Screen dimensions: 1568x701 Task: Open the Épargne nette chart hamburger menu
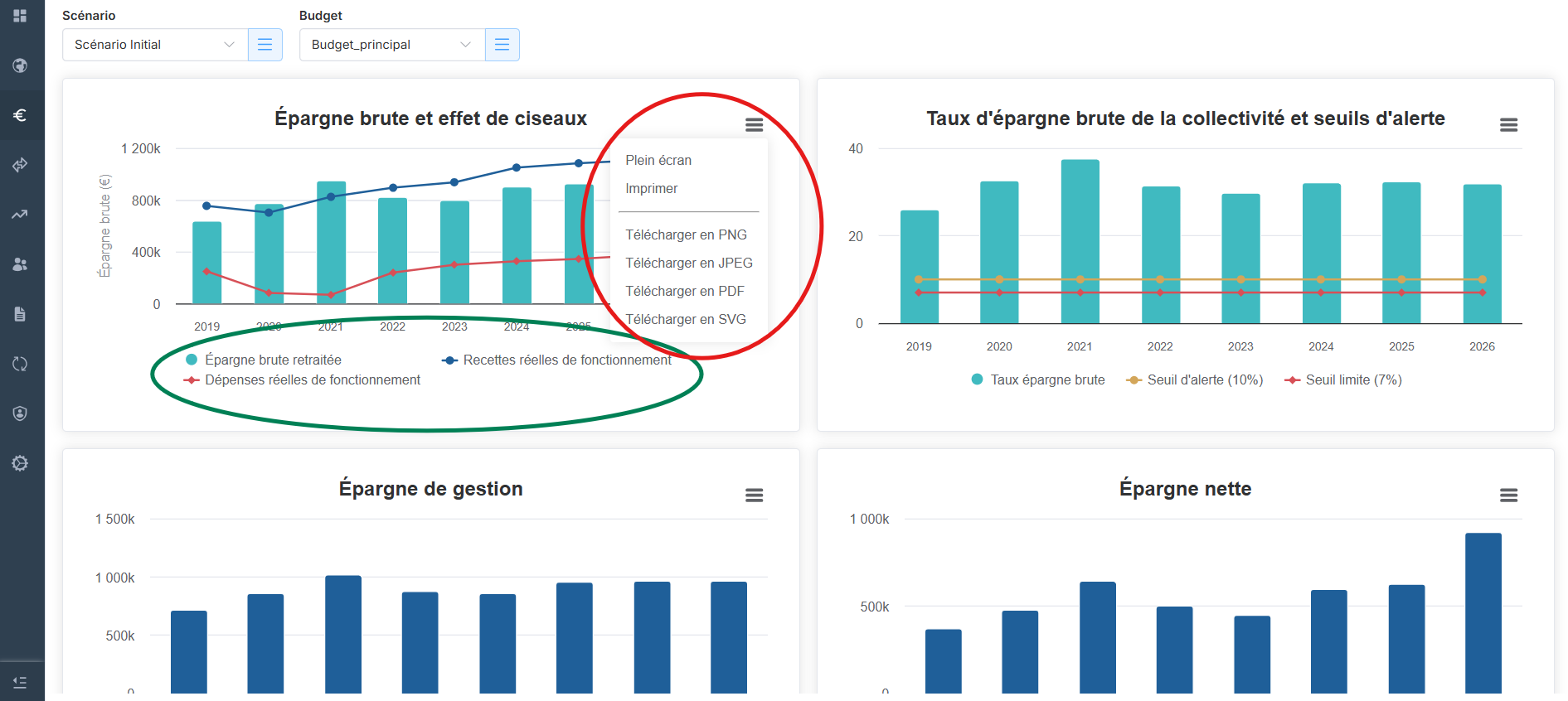[1508, 496]
